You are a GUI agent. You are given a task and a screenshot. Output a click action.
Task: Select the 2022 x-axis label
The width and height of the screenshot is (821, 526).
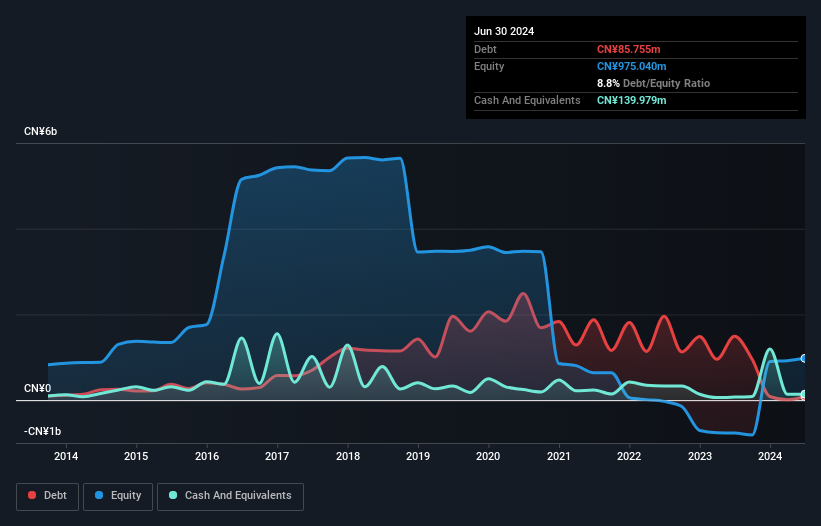(x=629, y=456)
